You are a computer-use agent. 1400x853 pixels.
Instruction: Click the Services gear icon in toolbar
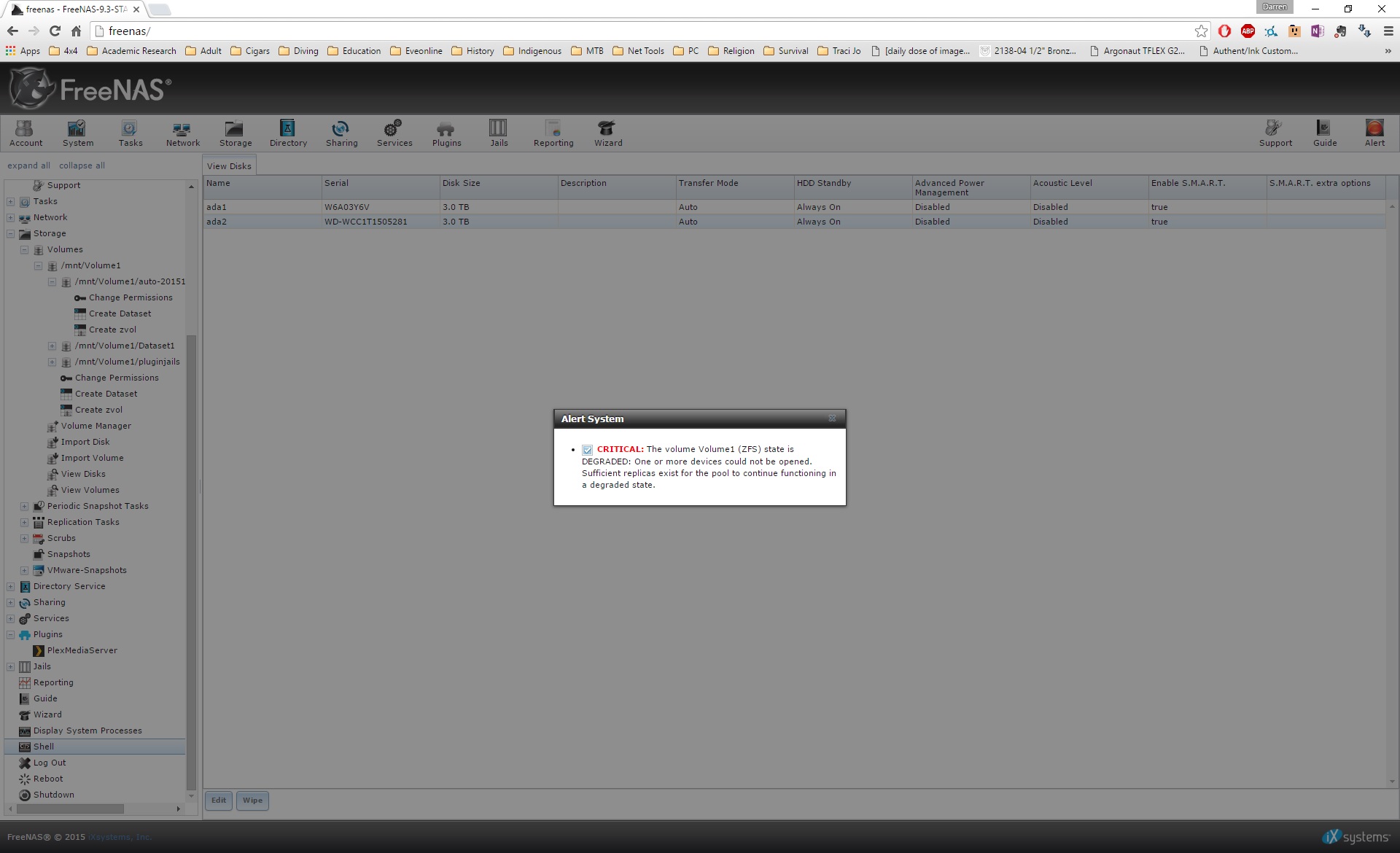394,133
